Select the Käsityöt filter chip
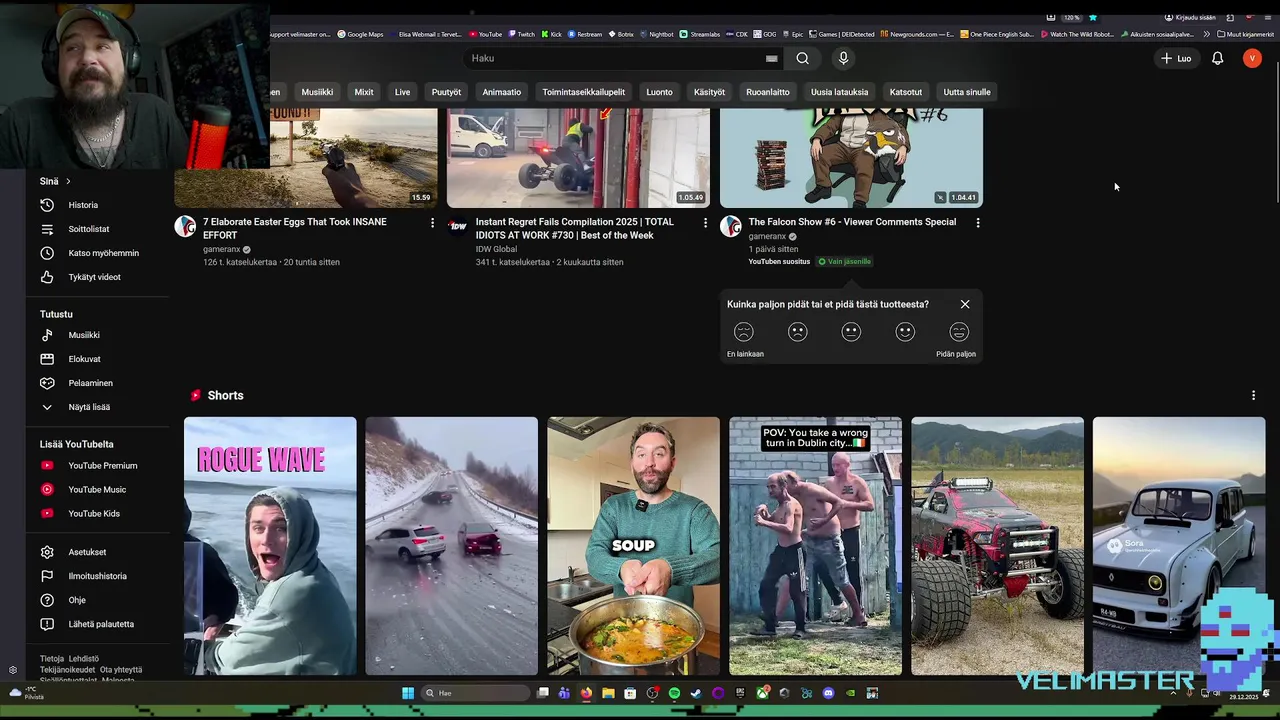The height and width of the screenshot is (720, 1280). [709, 92]
